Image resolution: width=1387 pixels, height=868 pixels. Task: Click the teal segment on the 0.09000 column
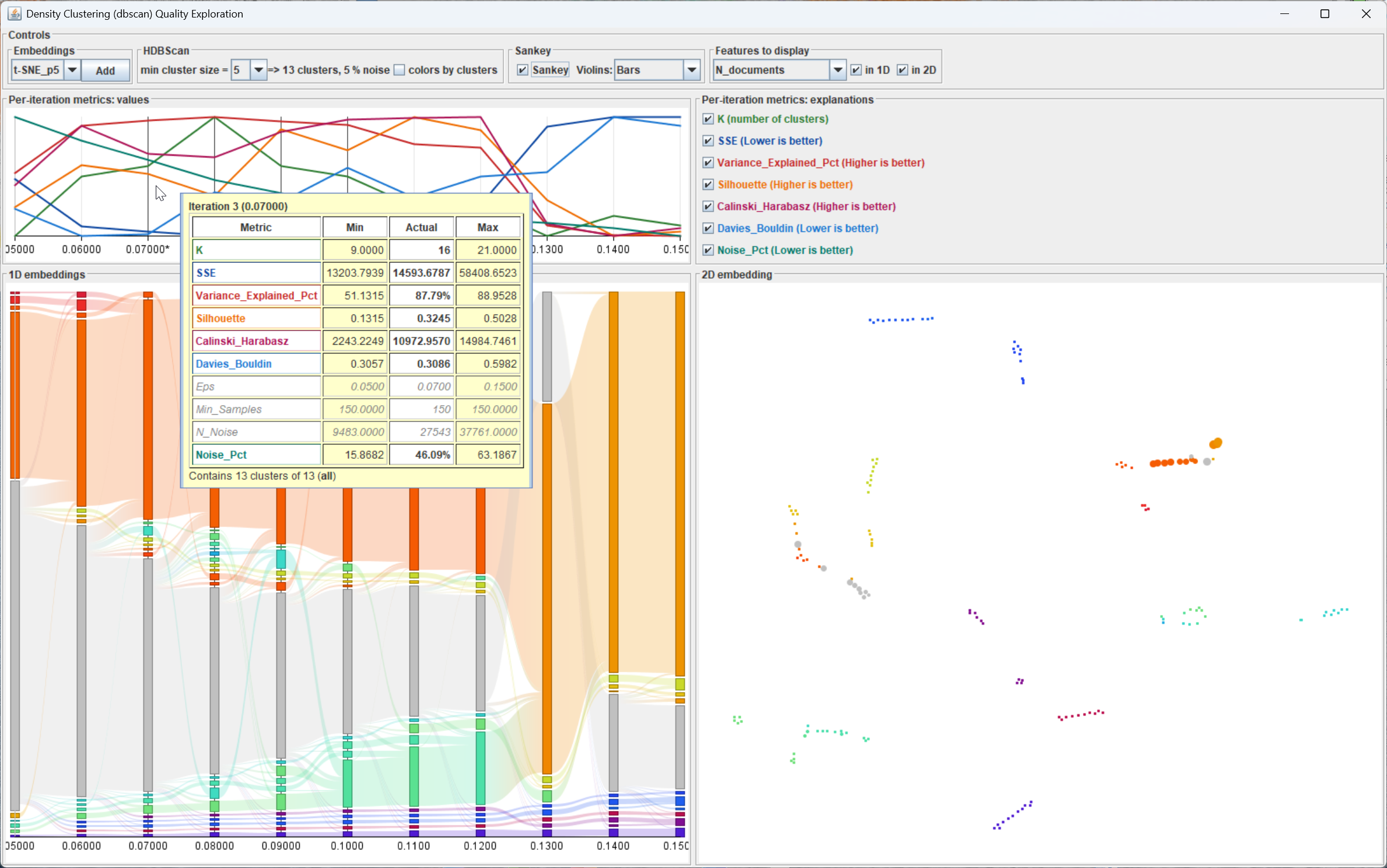(x=281, y=559)
